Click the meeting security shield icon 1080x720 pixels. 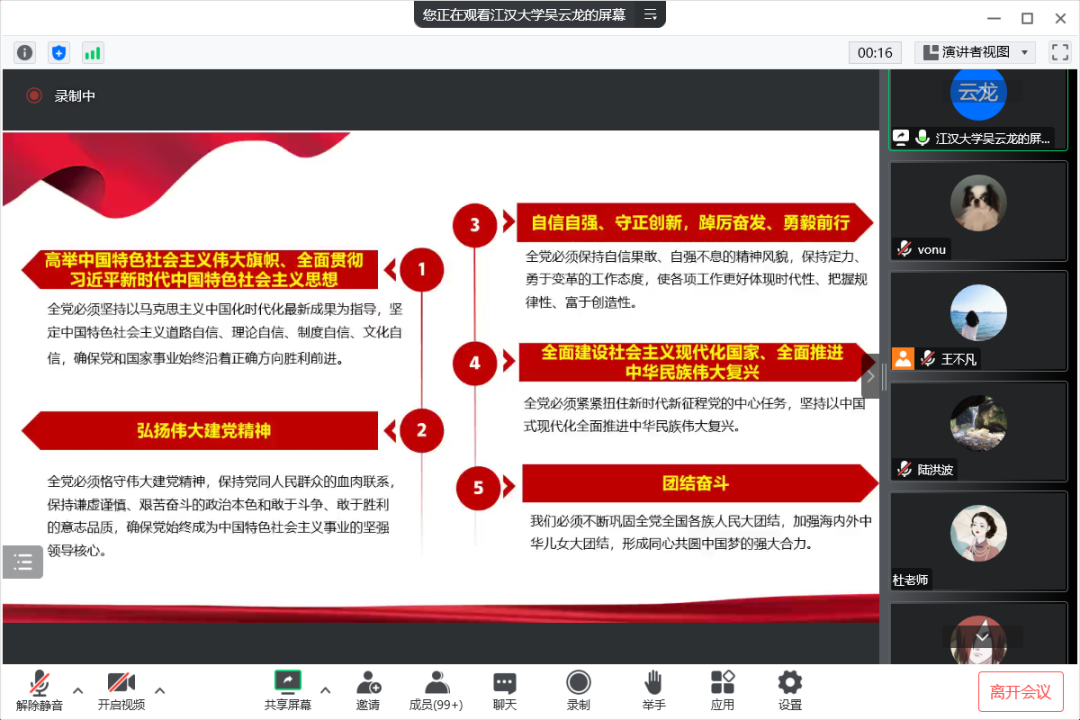point(58,52)
